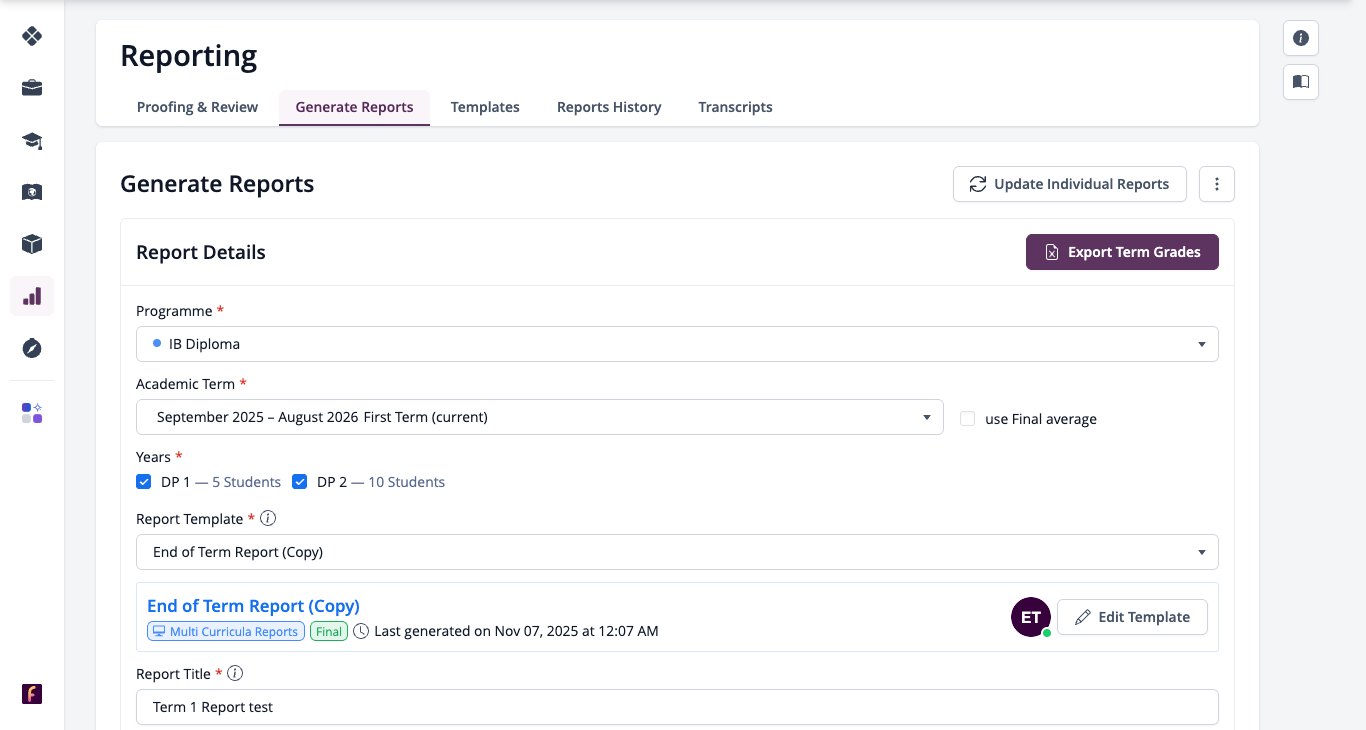The width and height of the screenshot is (1366, 730).
Task: Click the Export Term Grades button
Action: [x=1122, y=252]
